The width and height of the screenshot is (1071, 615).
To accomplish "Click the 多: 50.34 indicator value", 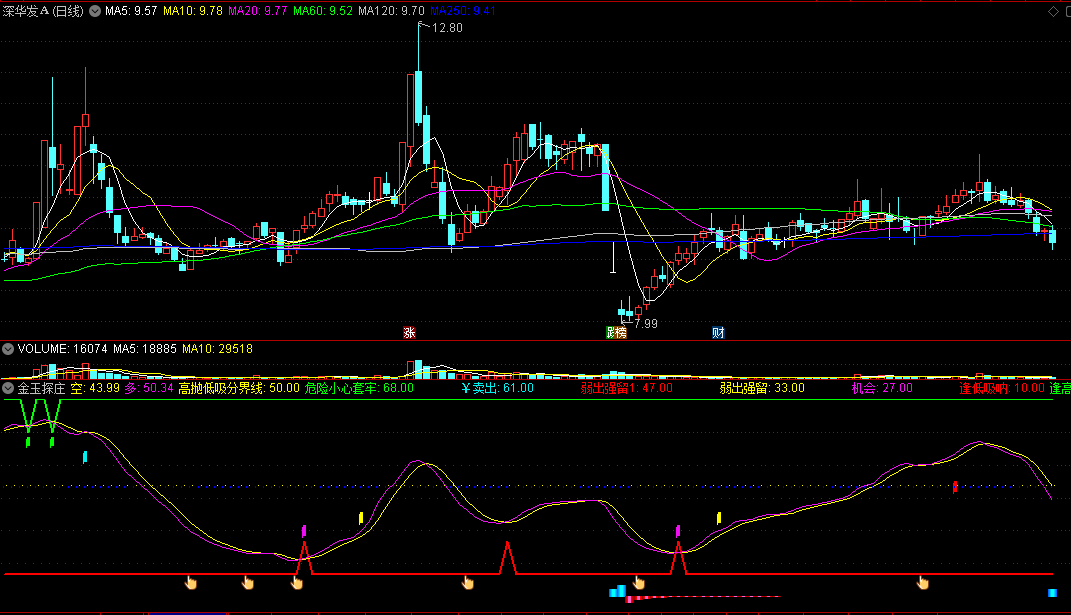I will click(148, 388).
